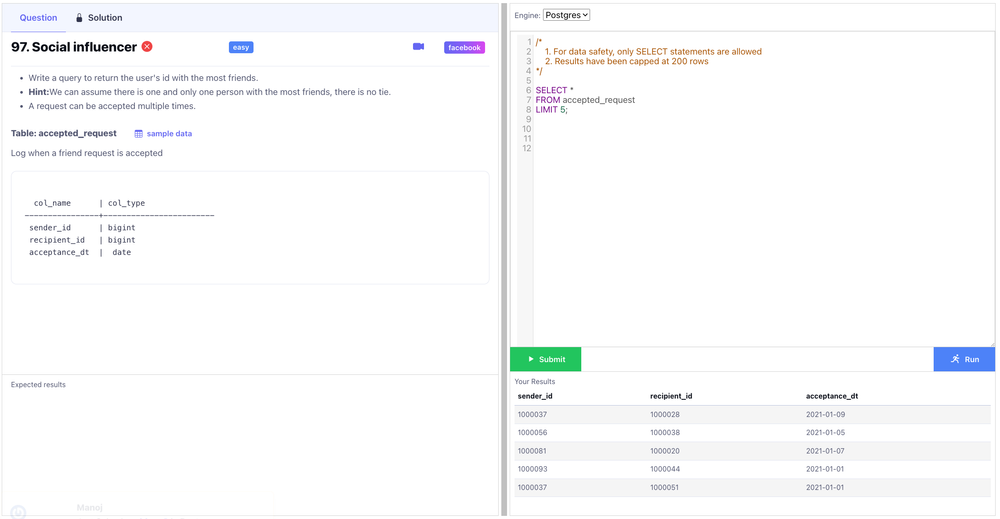Click the lock icon beside Solution
This screenshot has width=1000, height=519.
79,18
